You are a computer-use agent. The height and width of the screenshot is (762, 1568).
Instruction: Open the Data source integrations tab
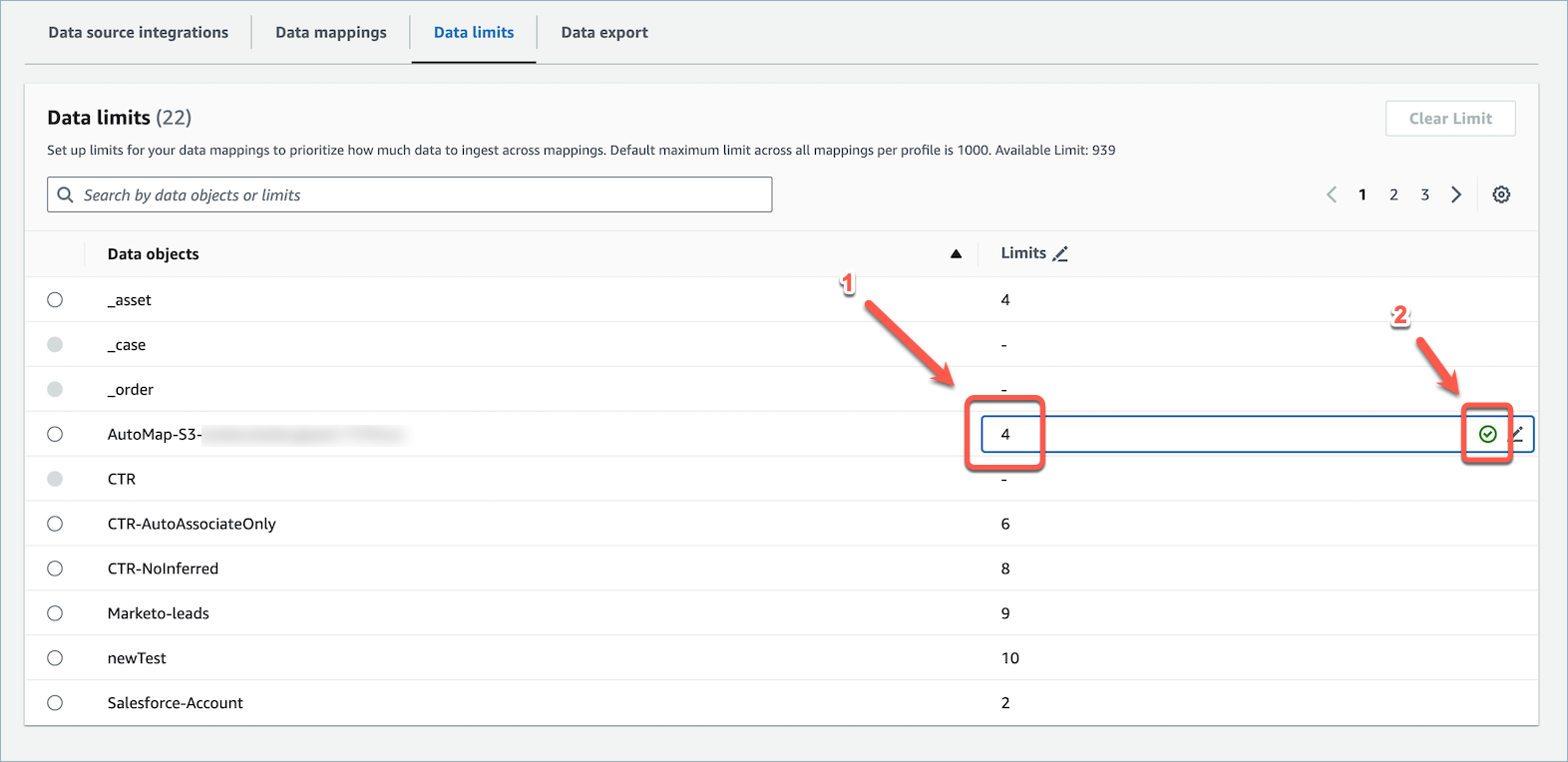click(x=138, y=33)
